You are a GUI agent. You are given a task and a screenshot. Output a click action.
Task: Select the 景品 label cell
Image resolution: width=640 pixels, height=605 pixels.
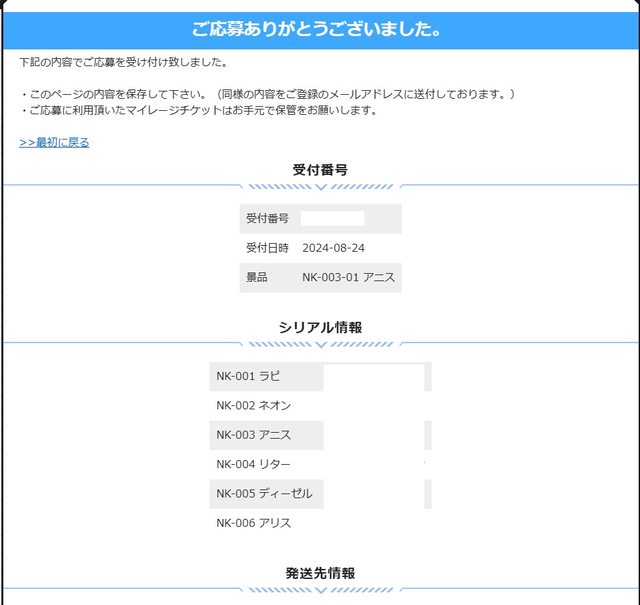pos(257,277)
